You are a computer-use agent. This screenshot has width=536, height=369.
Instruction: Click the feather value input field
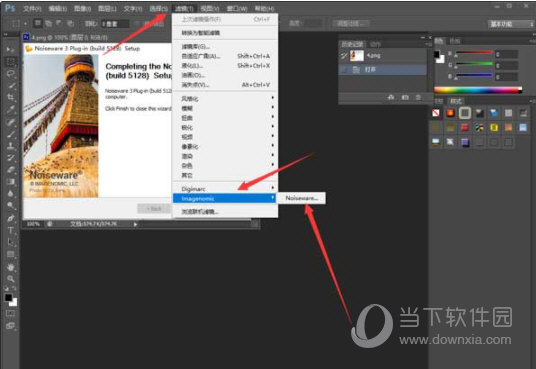tap(115, 24)
